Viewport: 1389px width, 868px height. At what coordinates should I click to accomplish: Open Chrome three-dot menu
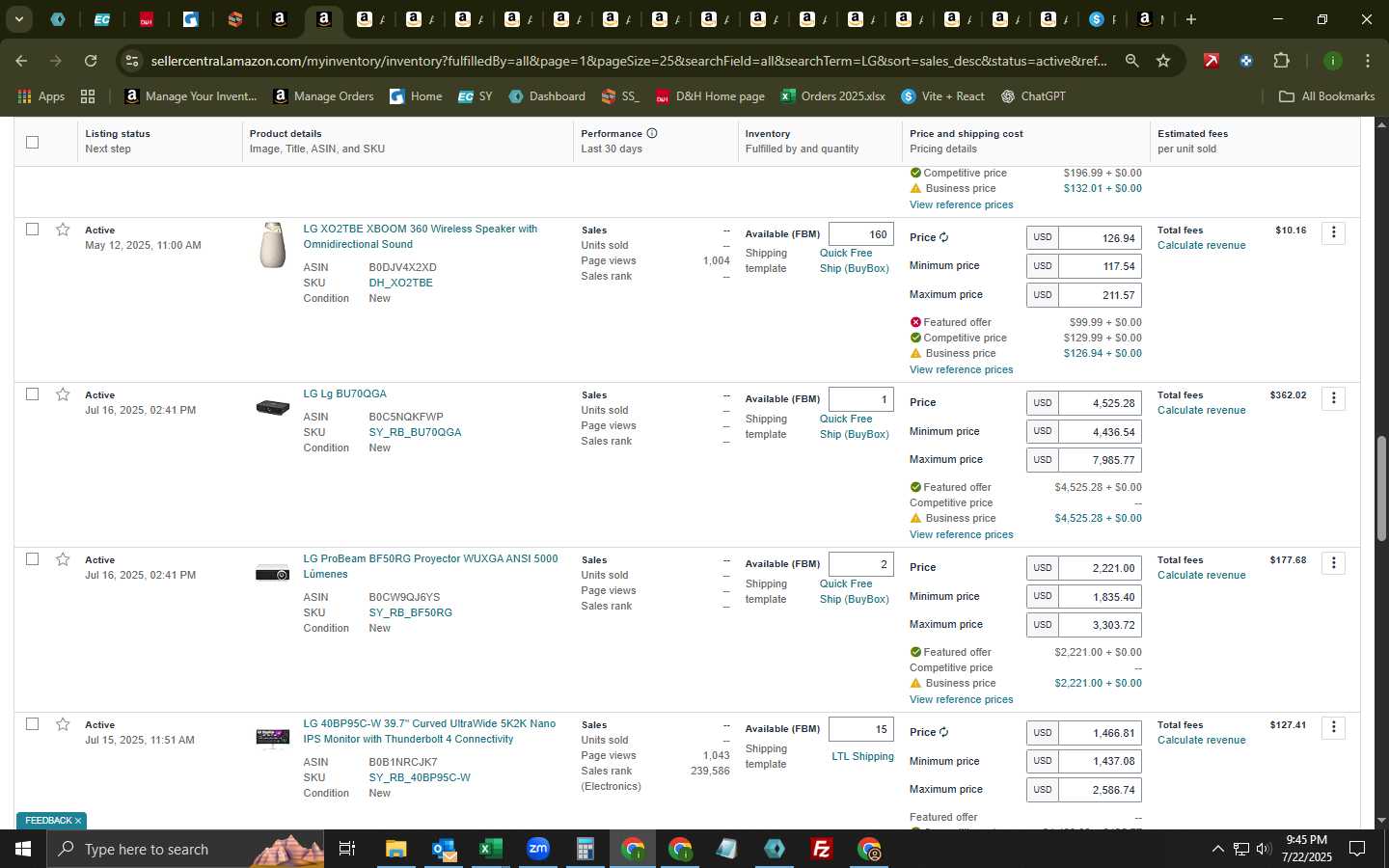tap(1367, 61)
